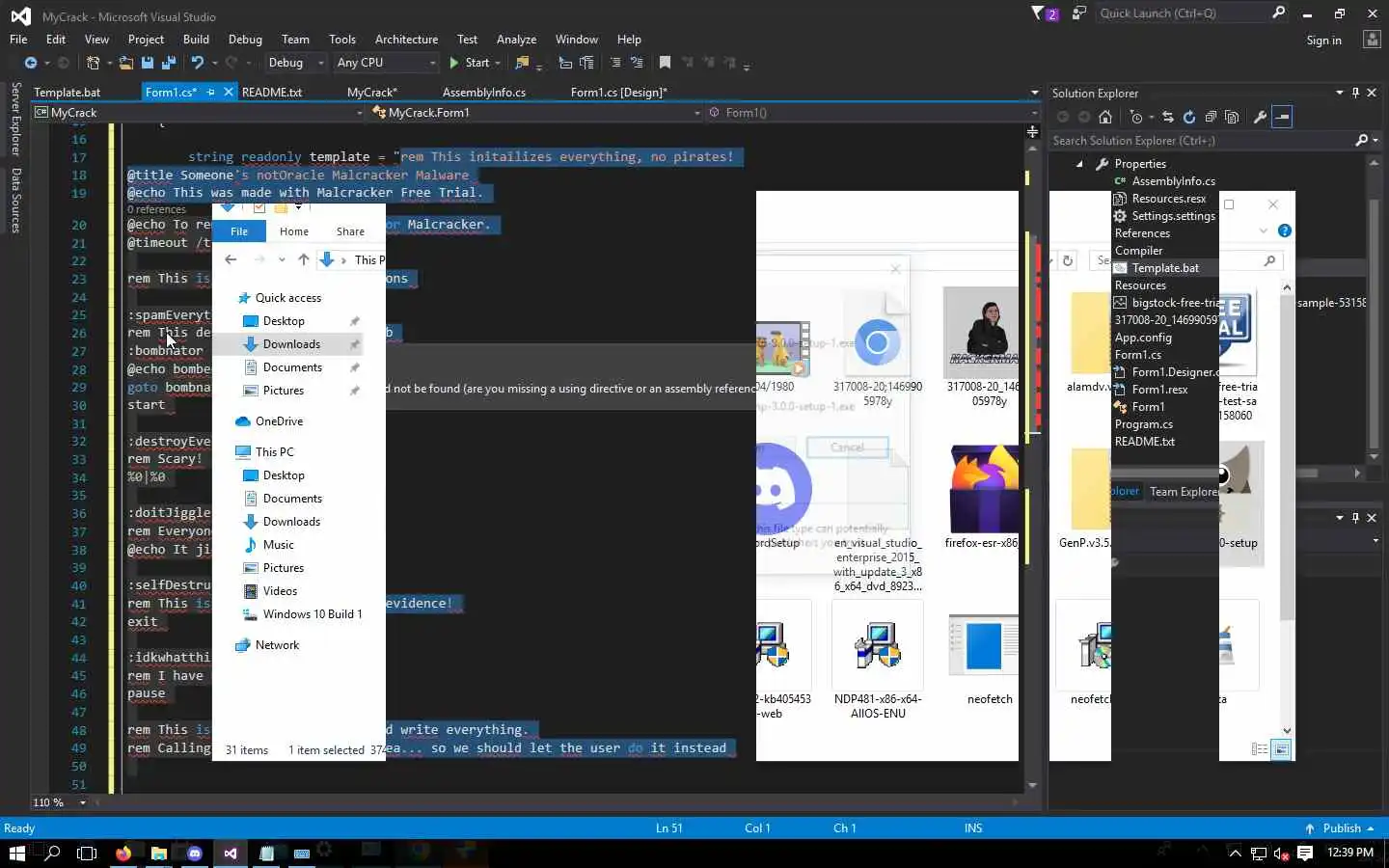
Task: Click the Save All toolbar icon
Action: coord(169,63)
